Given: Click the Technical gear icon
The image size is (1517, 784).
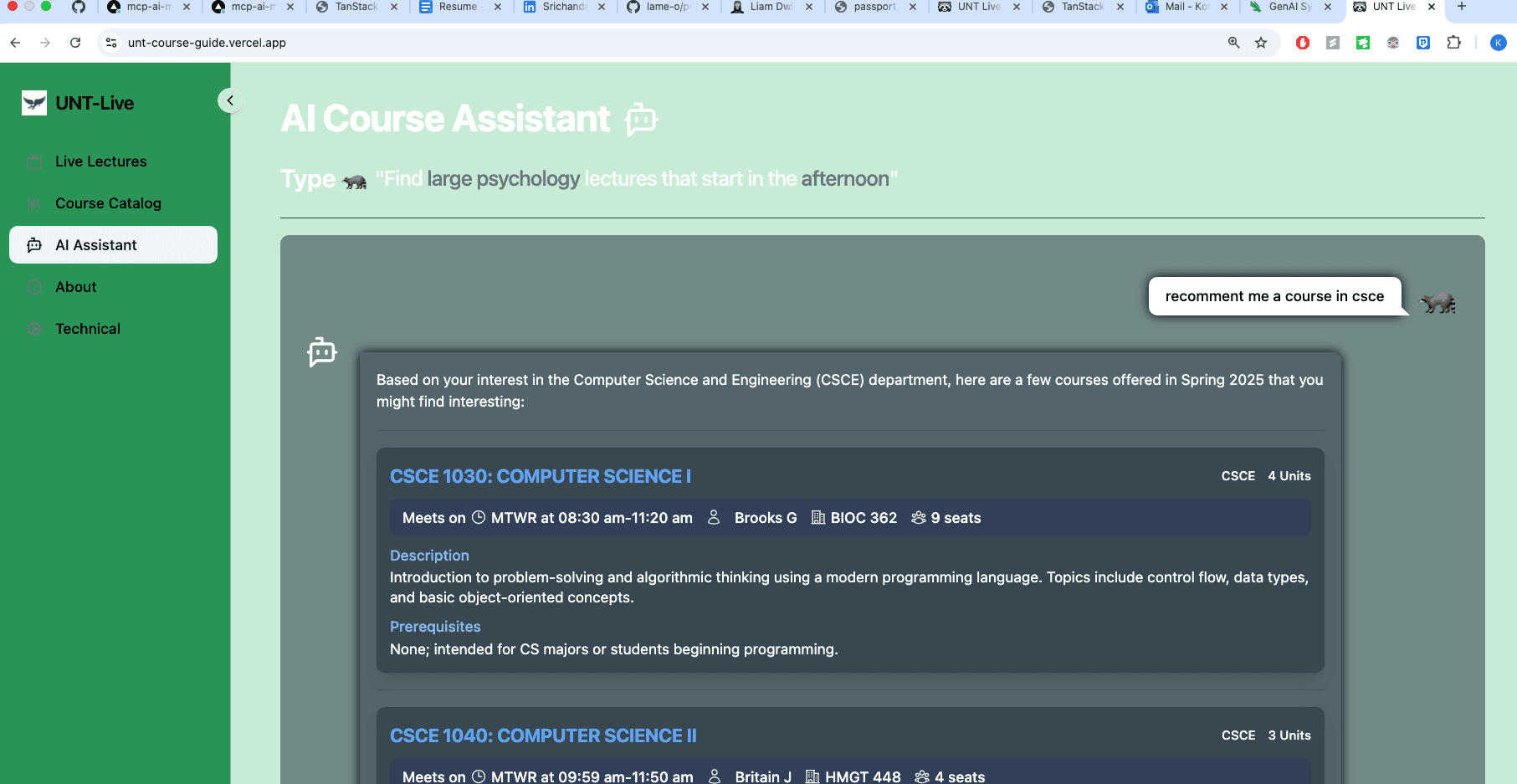Looking at the screenshot, I should pos(34,329).
